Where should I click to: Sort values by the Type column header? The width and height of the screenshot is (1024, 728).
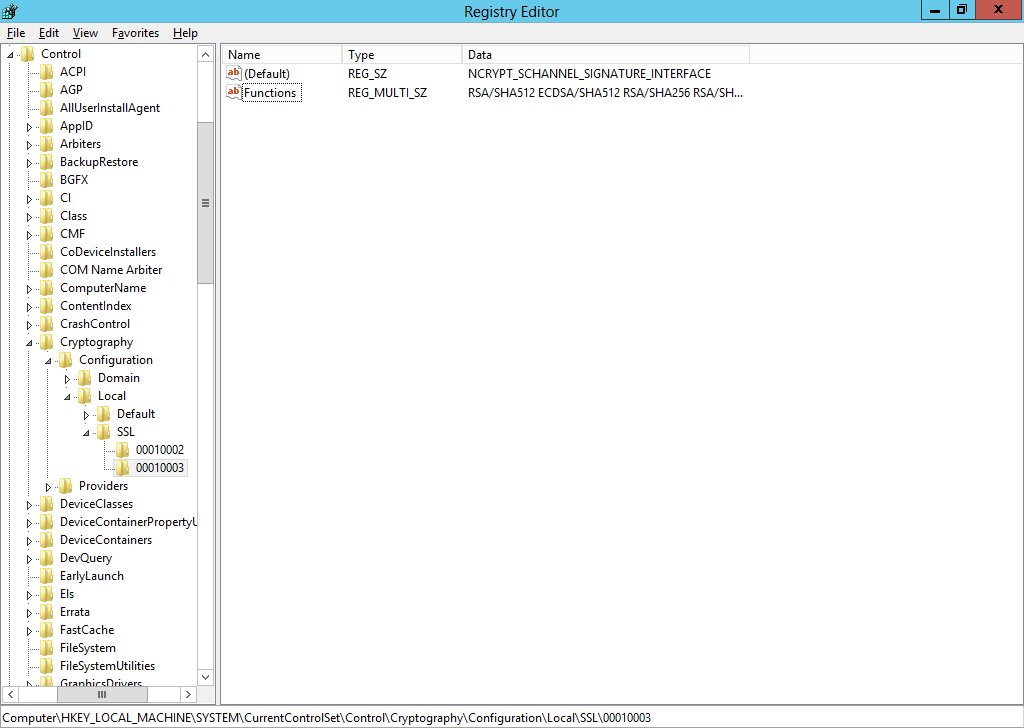point(402,55)
